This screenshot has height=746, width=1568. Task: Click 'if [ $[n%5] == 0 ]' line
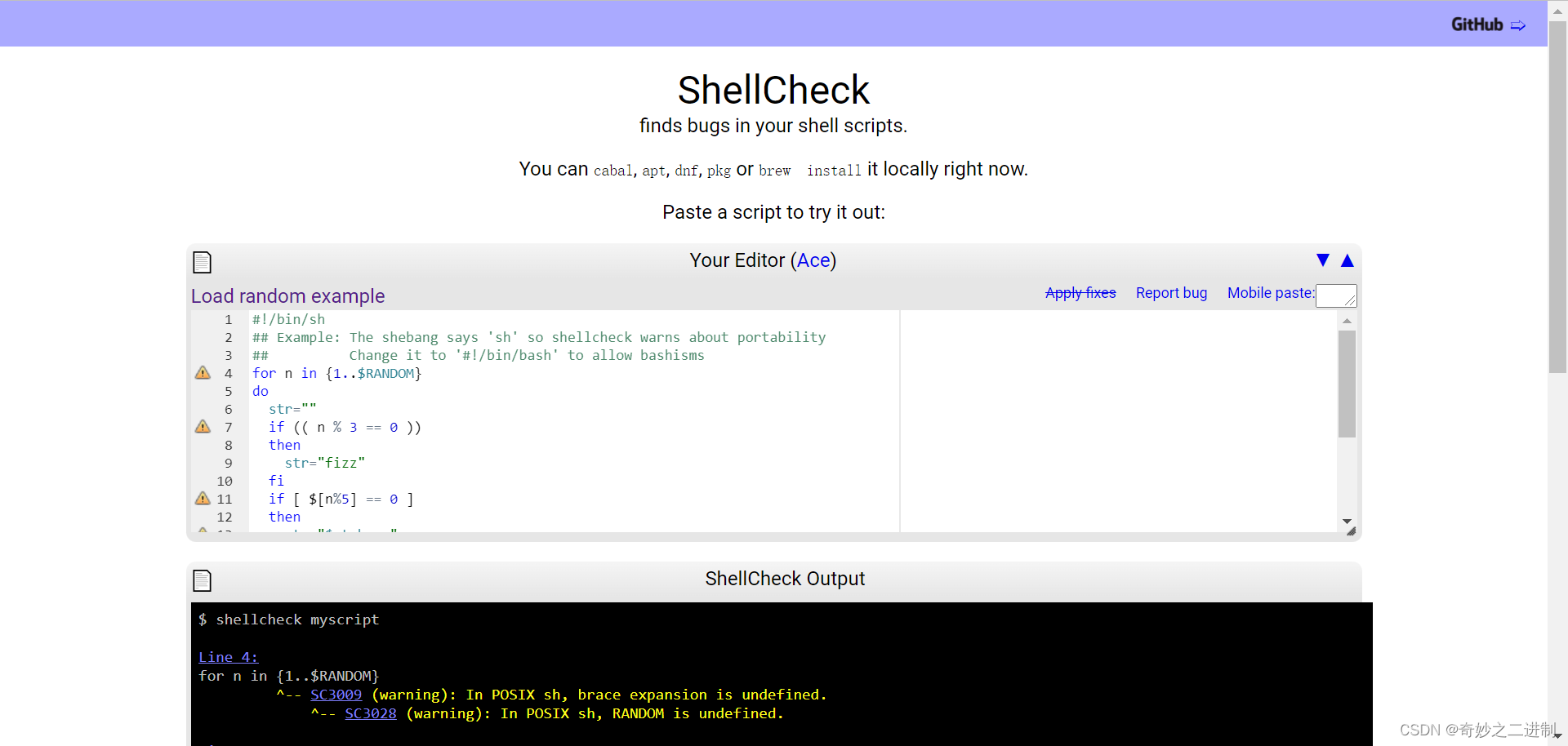(341, 499)
